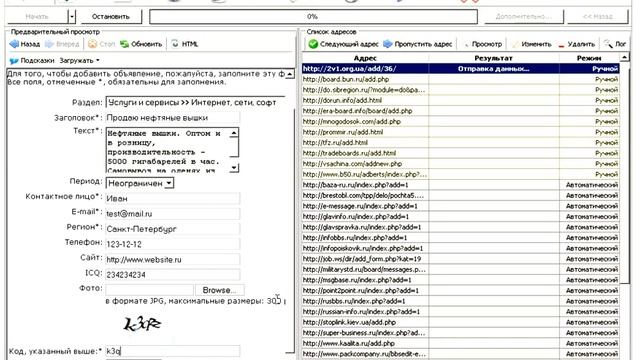The width and height of the screenshot is (640, 360).
Task: Select row http://vsachina.com/addnew.php
Action: pyautogui.click(x=461, y=164)
